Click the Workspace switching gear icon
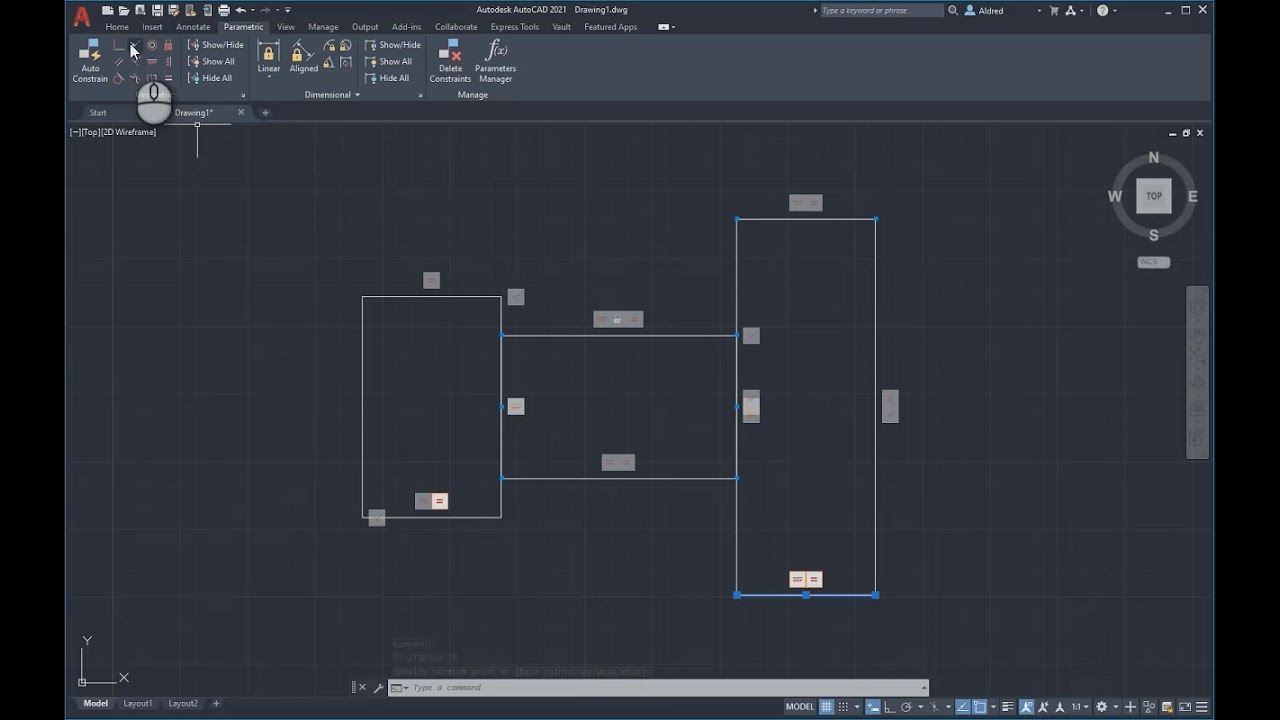1280x720 pixels. [1101, 707]
